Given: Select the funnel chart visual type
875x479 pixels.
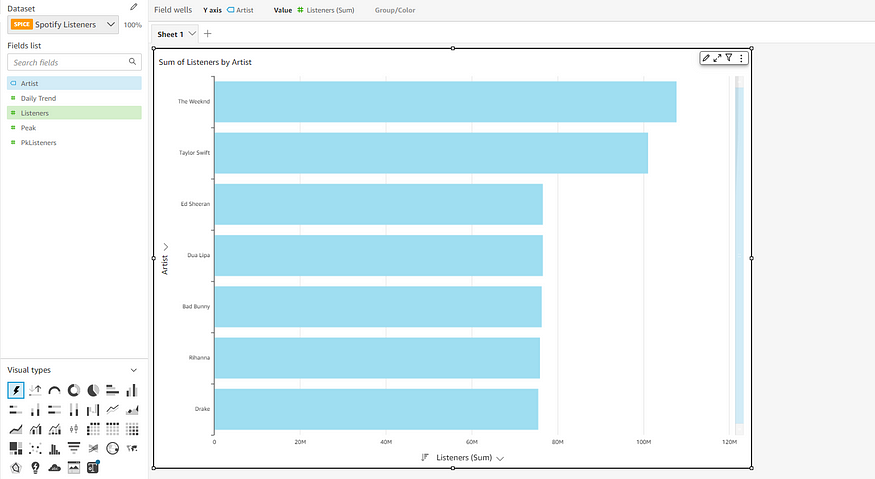Looking at the screenshot, I should point(74,448).
